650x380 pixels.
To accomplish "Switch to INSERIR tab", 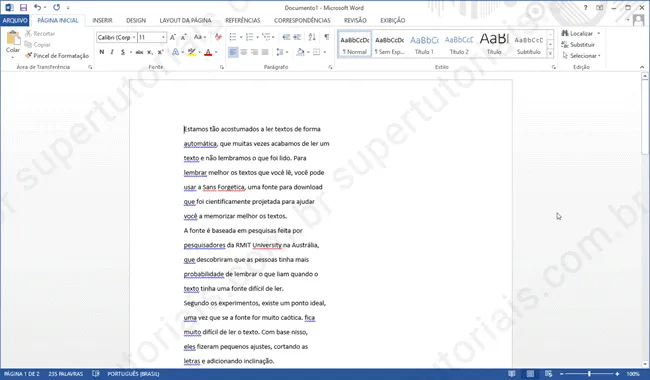I will click(102, 20).
